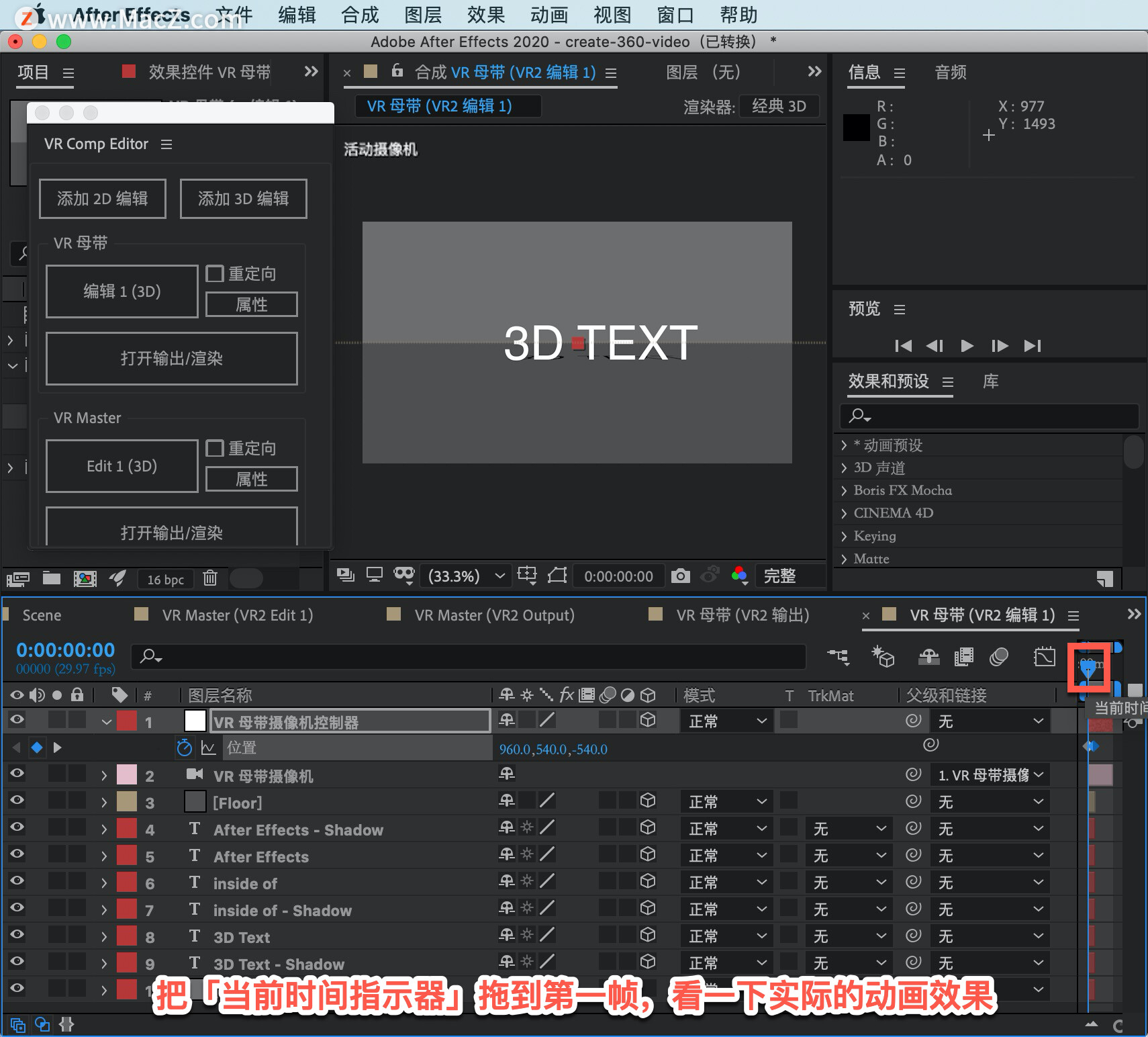
Task: Enable motion blur icon in timeline
Action: point(999,657)
